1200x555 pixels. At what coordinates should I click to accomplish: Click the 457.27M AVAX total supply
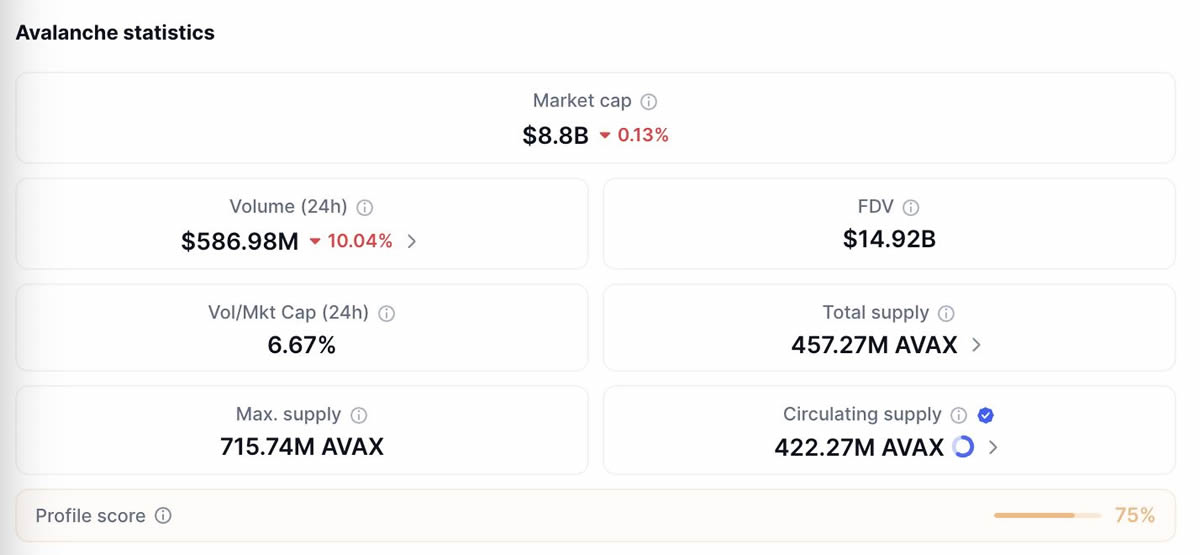tap(874, 345)
